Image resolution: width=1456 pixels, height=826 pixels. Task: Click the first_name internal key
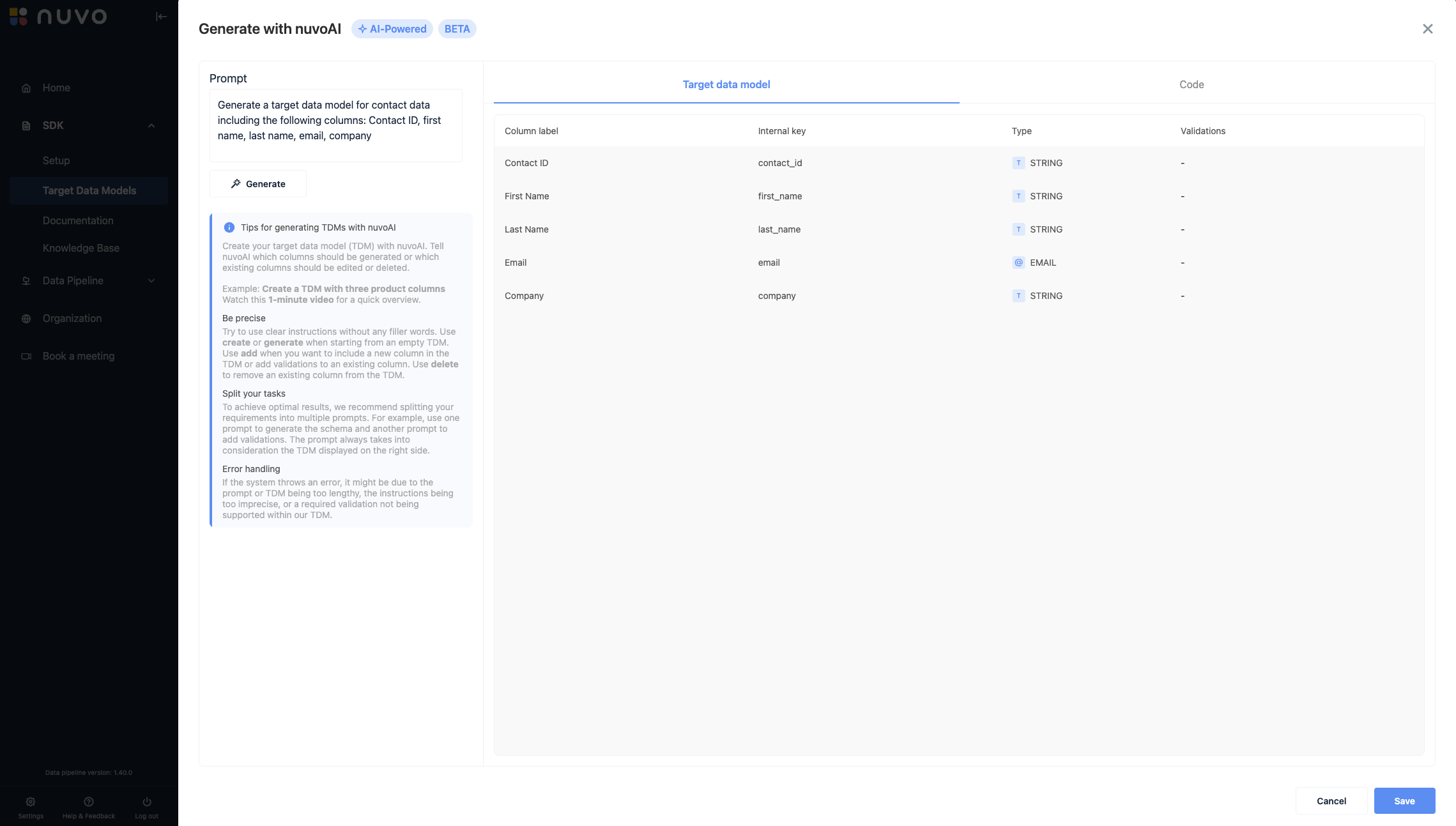pyautogui.click(x=780, y=196)
